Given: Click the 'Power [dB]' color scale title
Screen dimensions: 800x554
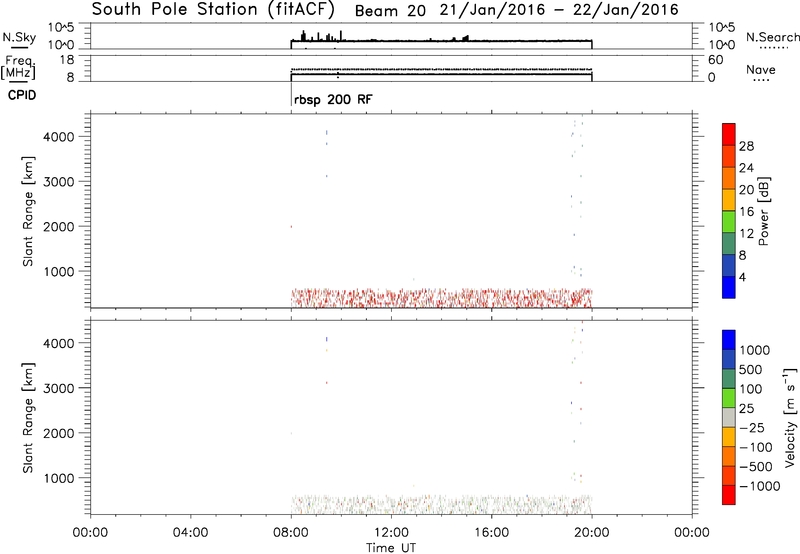Looking at the screenshot, I should pyautogui.click(x=763, y=211).
